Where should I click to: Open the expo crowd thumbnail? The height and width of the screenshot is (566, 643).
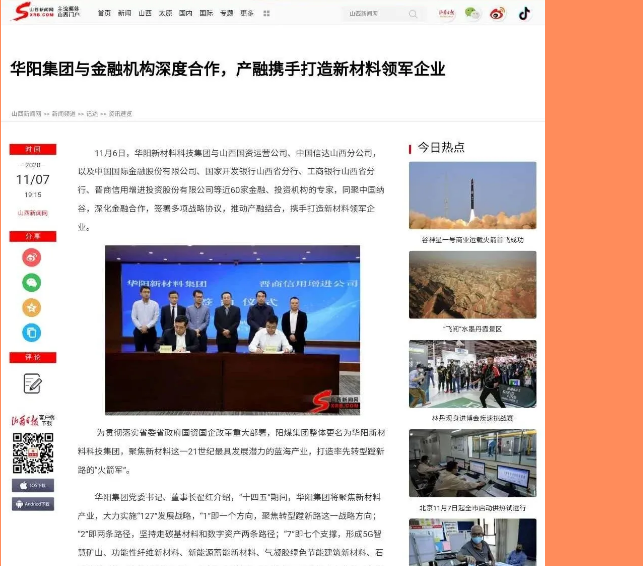tap(472, 374)
